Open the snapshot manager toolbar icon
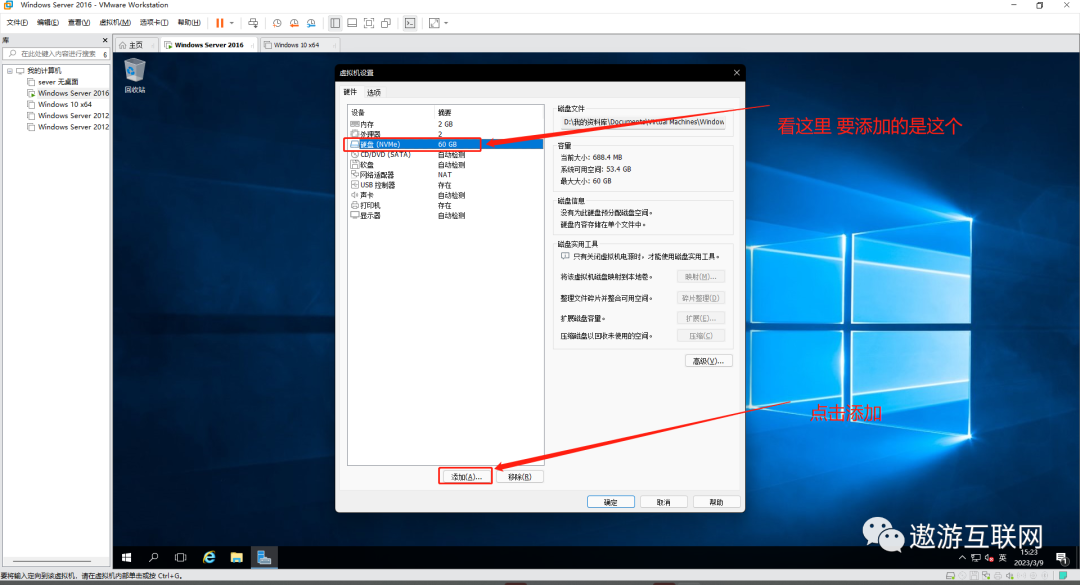Image resolution: width=1080 pixels, height=585 pixels. [x=311, y=23]
